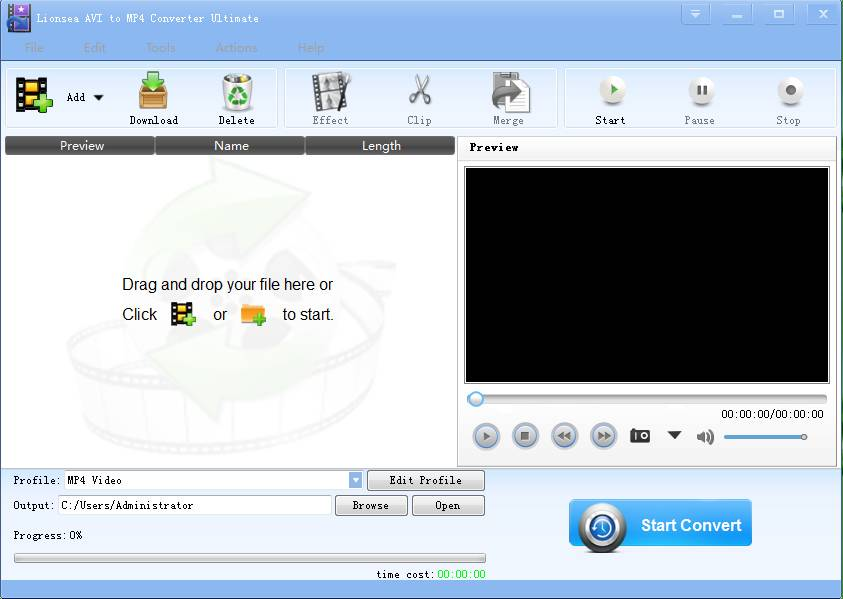Click the Edit Profile button
This screenshot has height=599, width=843.
tap(426, 480)
